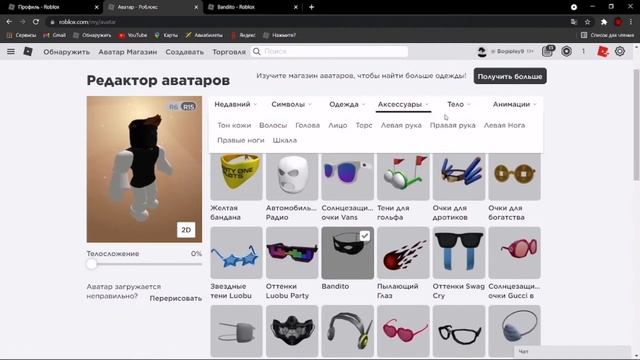Expand the Одежда dropdown
This screenshot has height=360, width=640.
tap(347, 104)
